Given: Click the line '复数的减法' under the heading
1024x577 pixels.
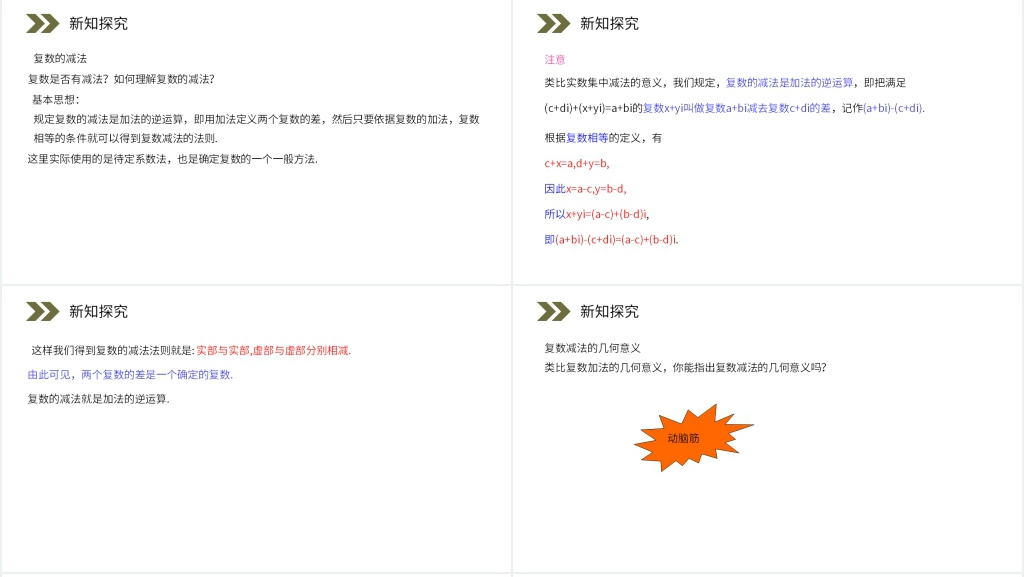Looking at the screenshot, I should [60, 59].
